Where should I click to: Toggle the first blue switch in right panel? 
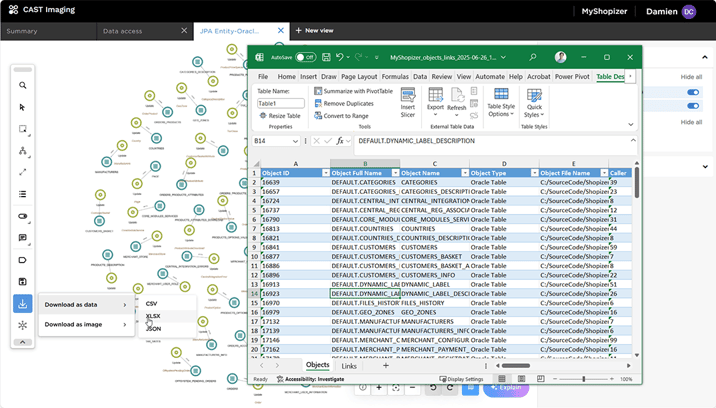(x=693, y=92)
